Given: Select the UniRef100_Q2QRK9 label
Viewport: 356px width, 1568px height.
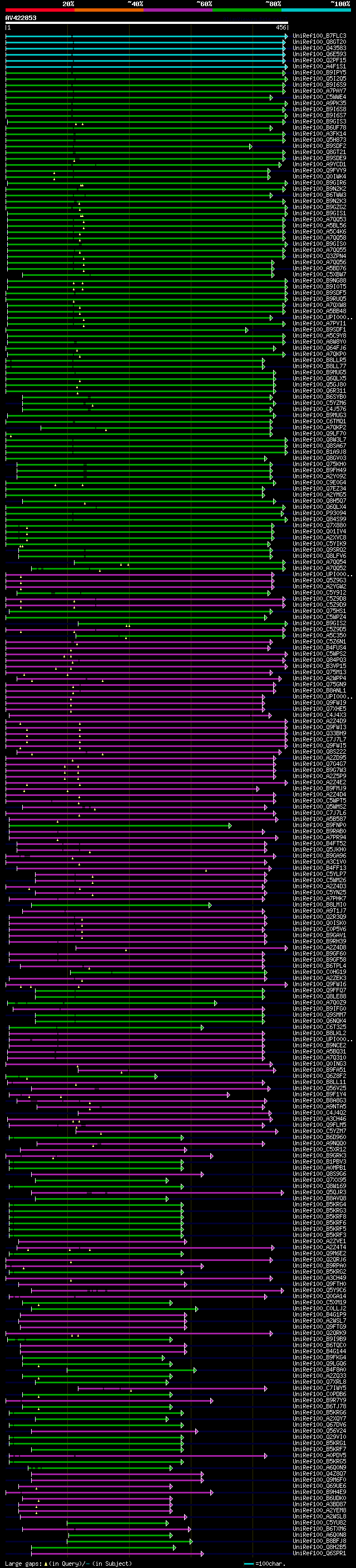Looking at the screenshot, I should (x=319, y=1333).
